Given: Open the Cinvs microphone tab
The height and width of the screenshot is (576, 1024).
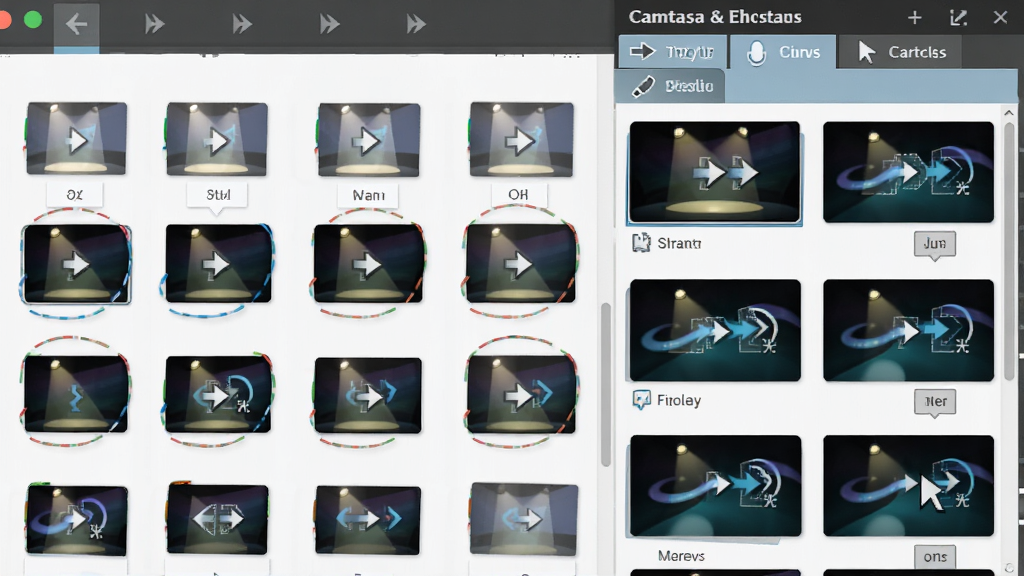Looking at the screenshot, I should [782, 52].
